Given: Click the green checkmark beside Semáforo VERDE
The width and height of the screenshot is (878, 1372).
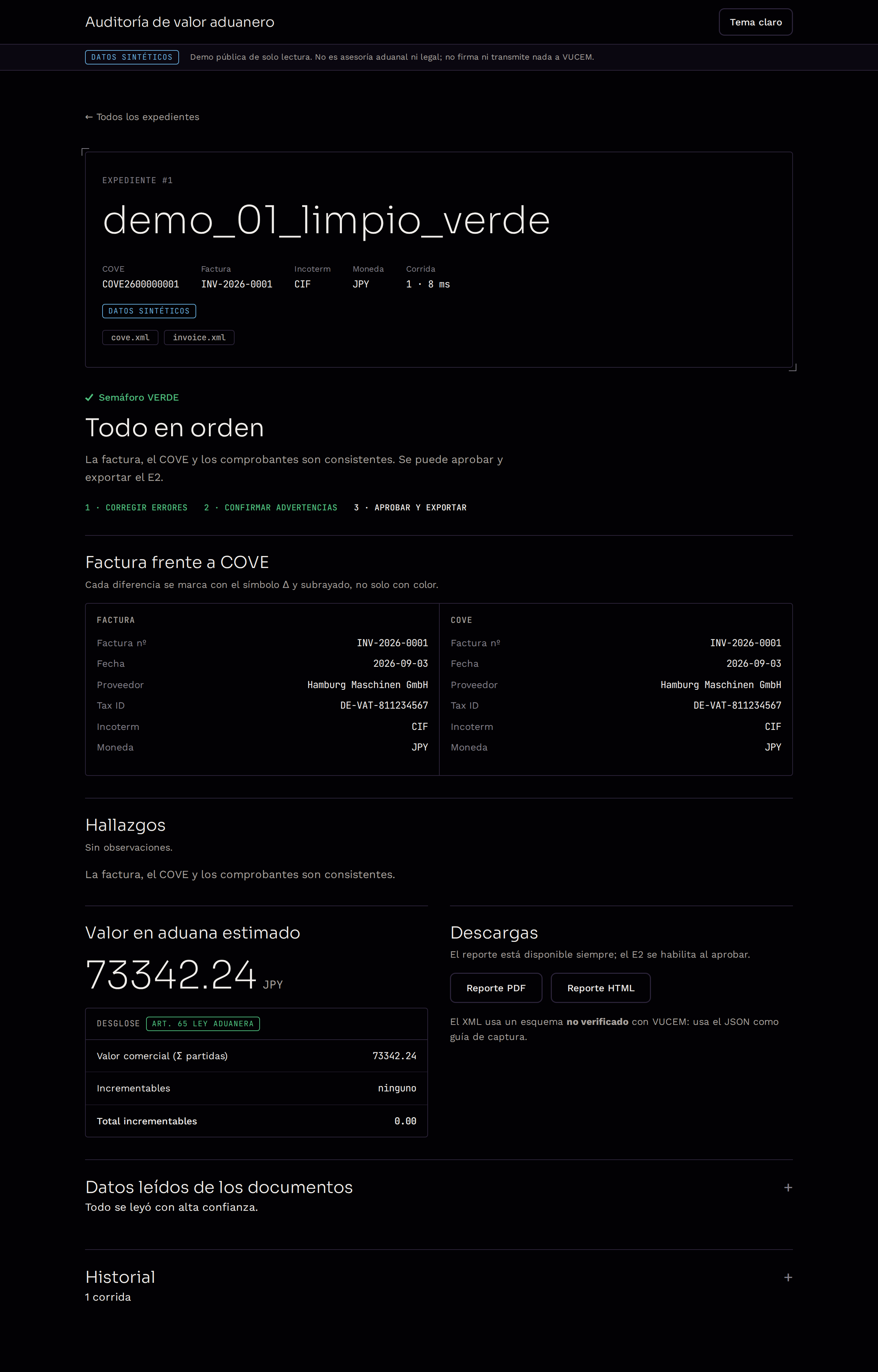Looking at the screenshot, I should 89,397.
